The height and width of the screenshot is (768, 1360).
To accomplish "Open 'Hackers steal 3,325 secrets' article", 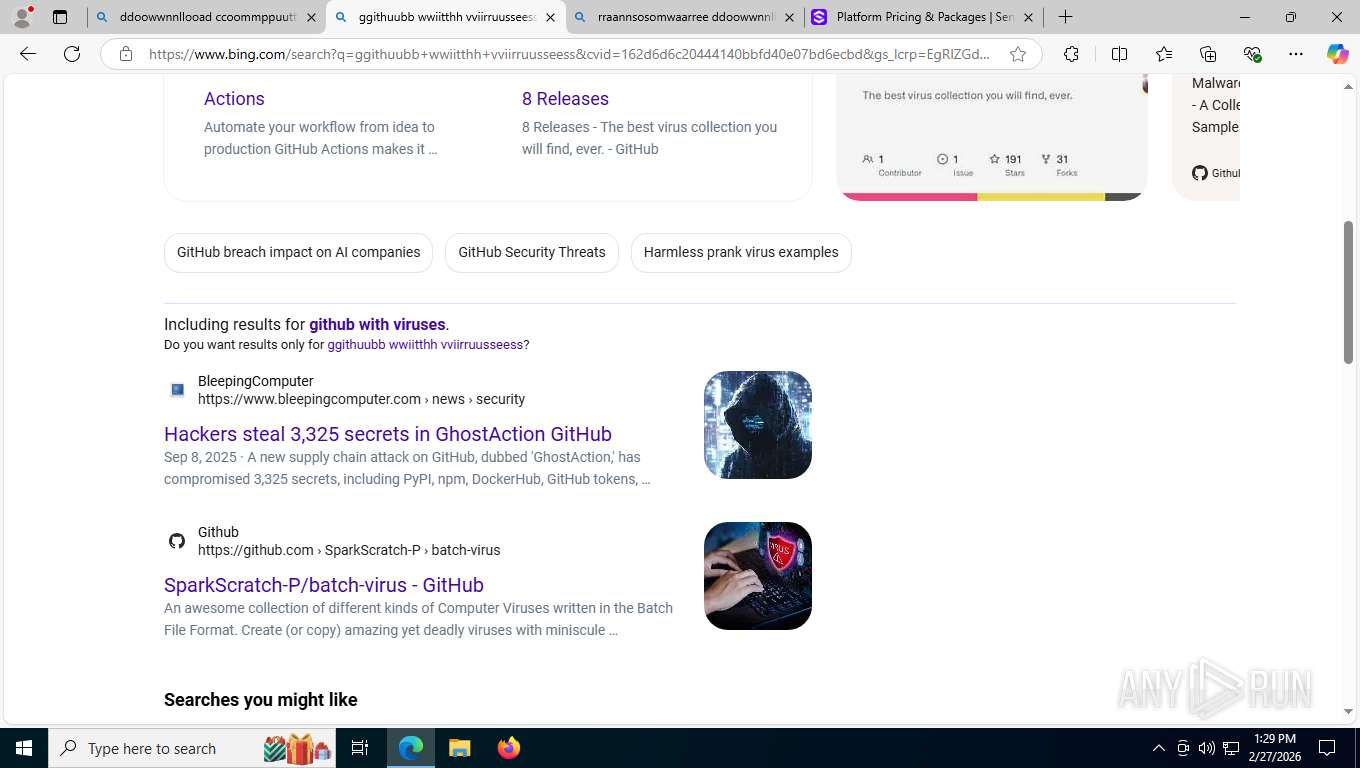I will [x=388, y=434].
